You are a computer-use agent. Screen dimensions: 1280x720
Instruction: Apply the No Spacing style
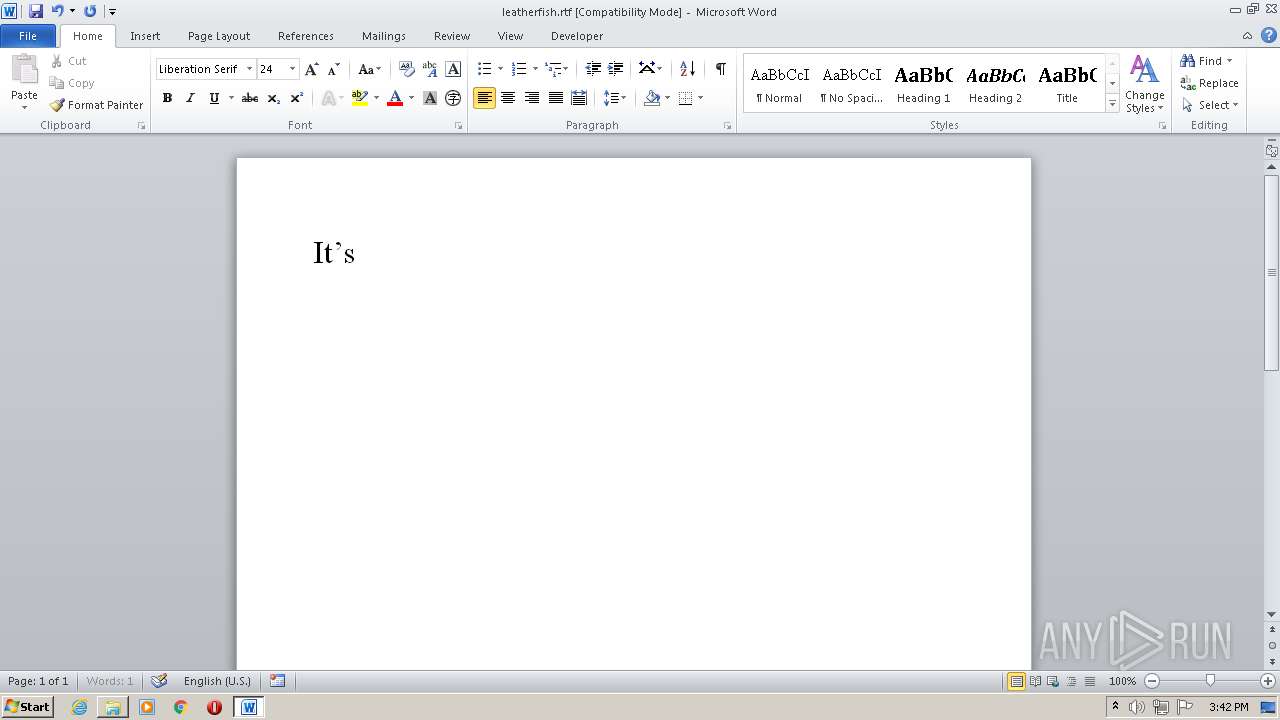(x=852, y=83)
